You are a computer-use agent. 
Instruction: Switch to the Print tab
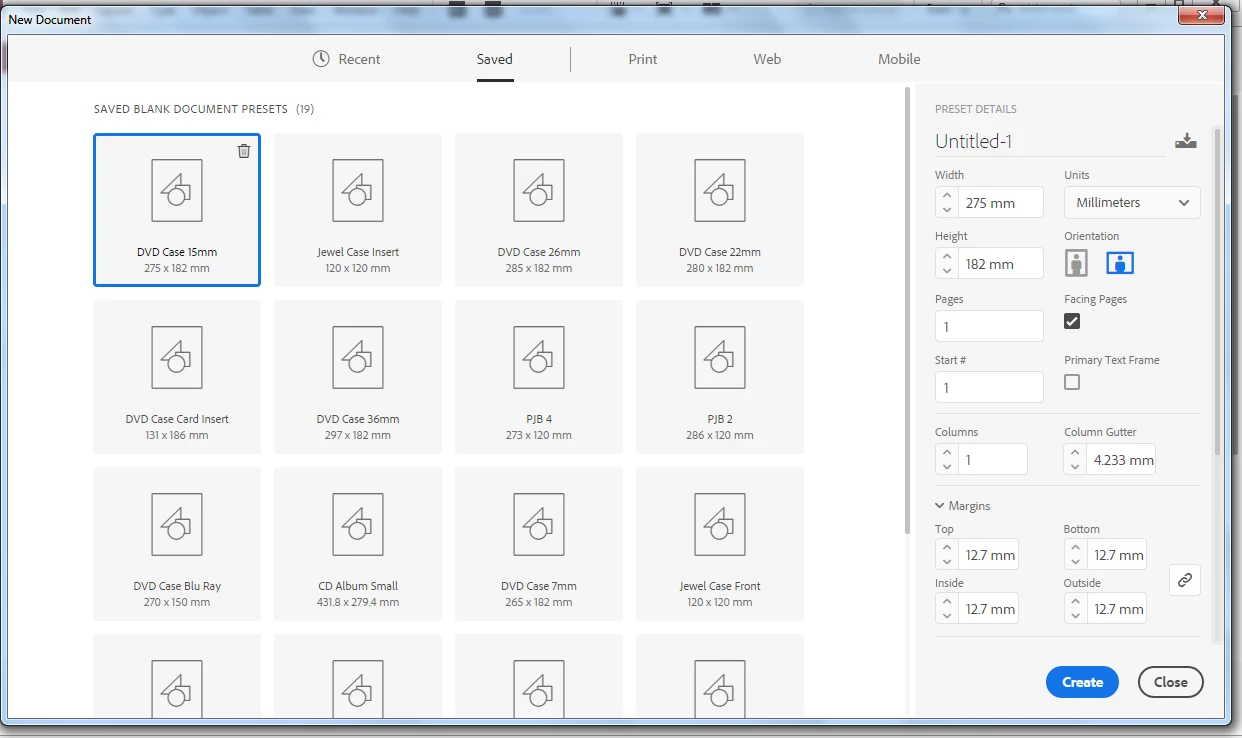tap(643, 59)
